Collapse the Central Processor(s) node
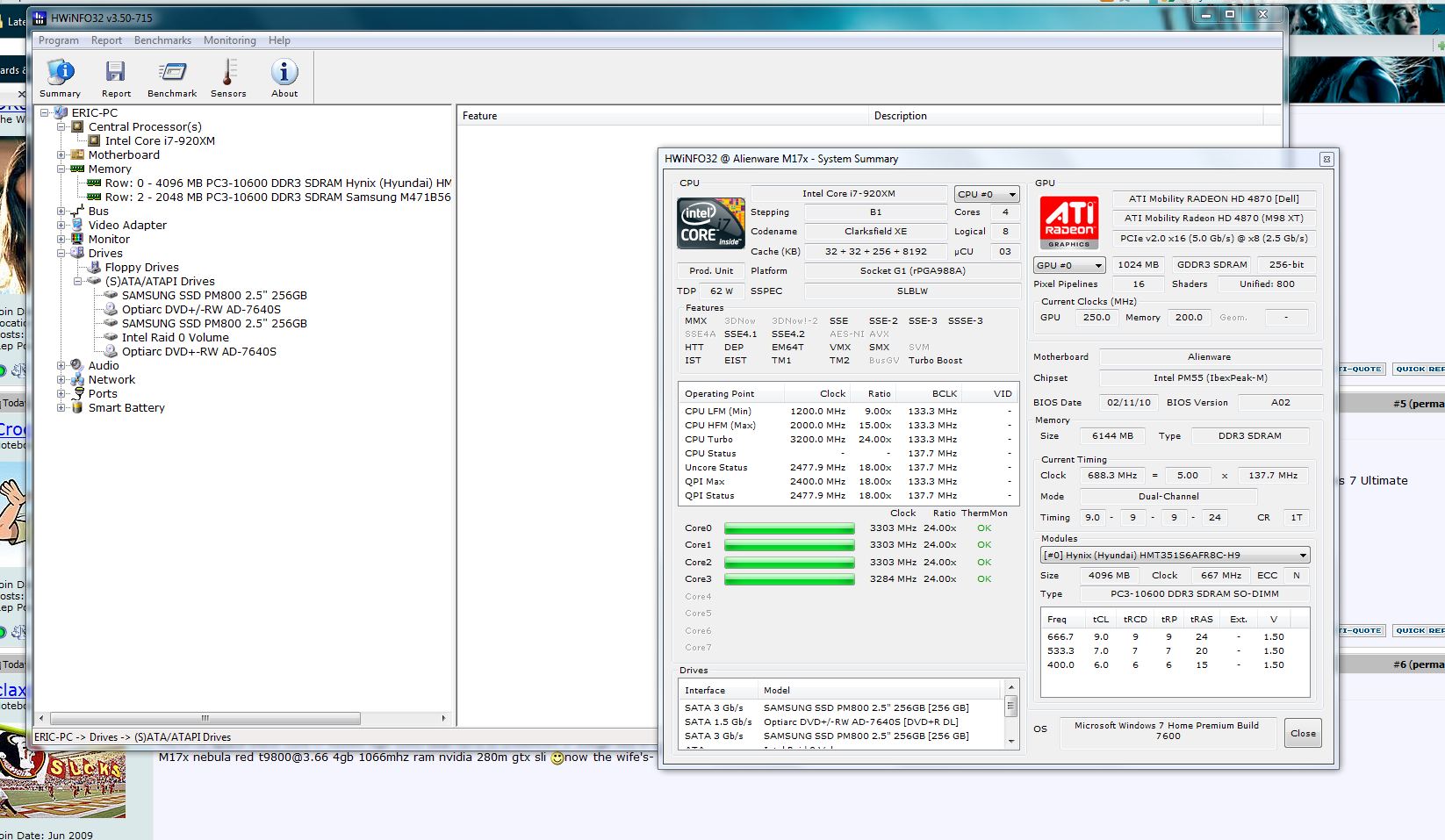 pyautogui.click(x=61, y=126)
